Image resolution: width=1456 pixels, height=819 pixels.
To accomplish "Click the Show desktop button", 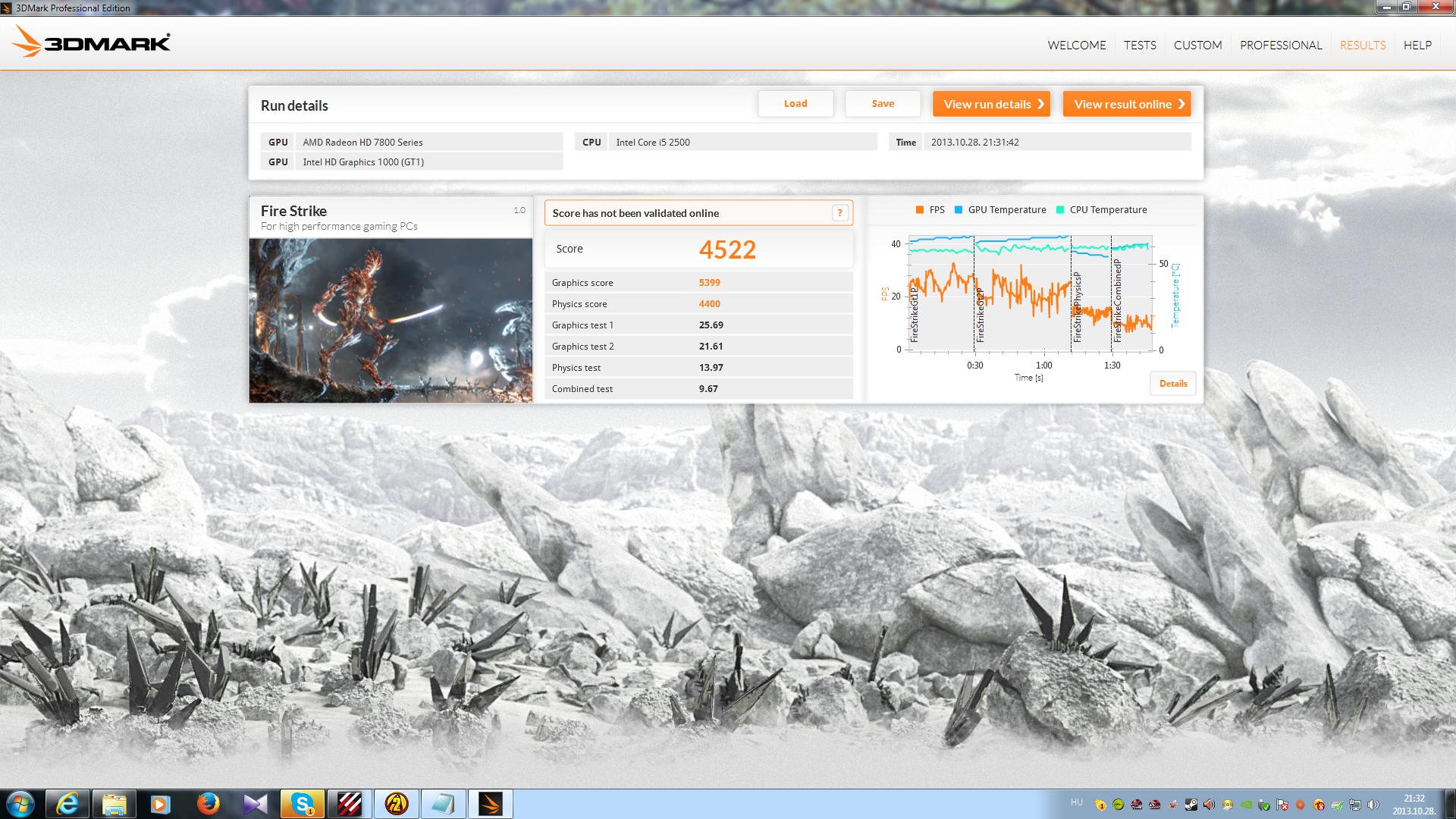I will tap(1449, 804).
